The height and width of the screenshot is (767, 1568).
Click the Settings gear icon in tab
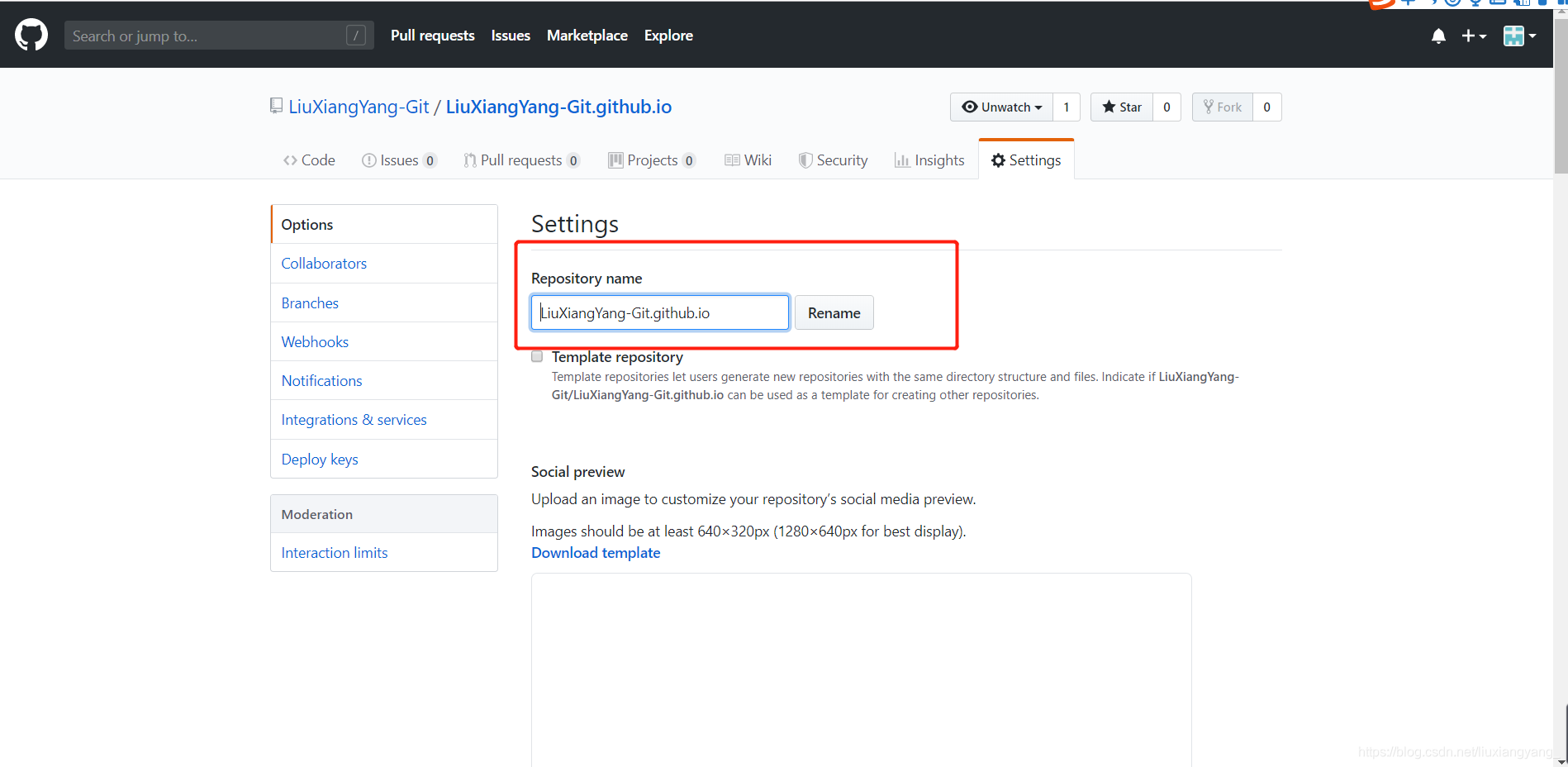[998, 160]
